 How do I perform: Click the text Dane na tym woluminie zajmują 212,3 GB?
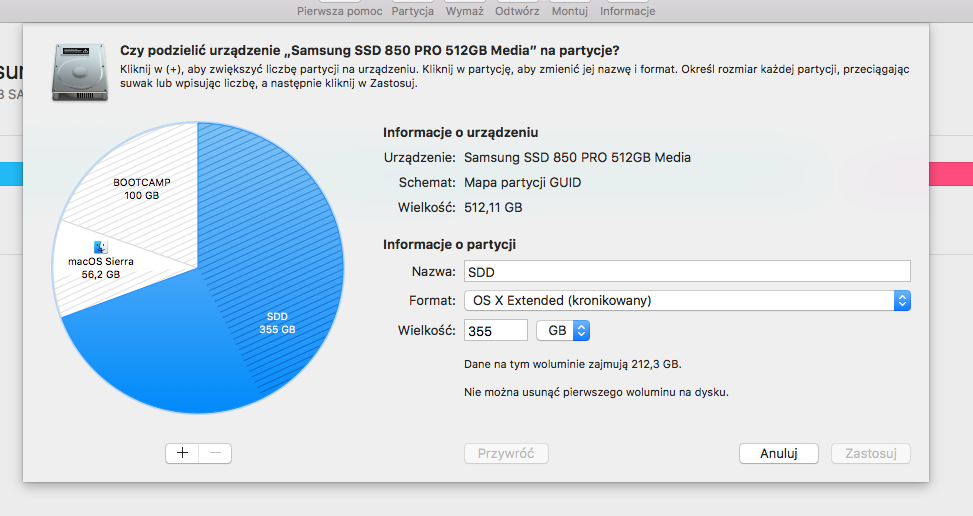(573, 364)
